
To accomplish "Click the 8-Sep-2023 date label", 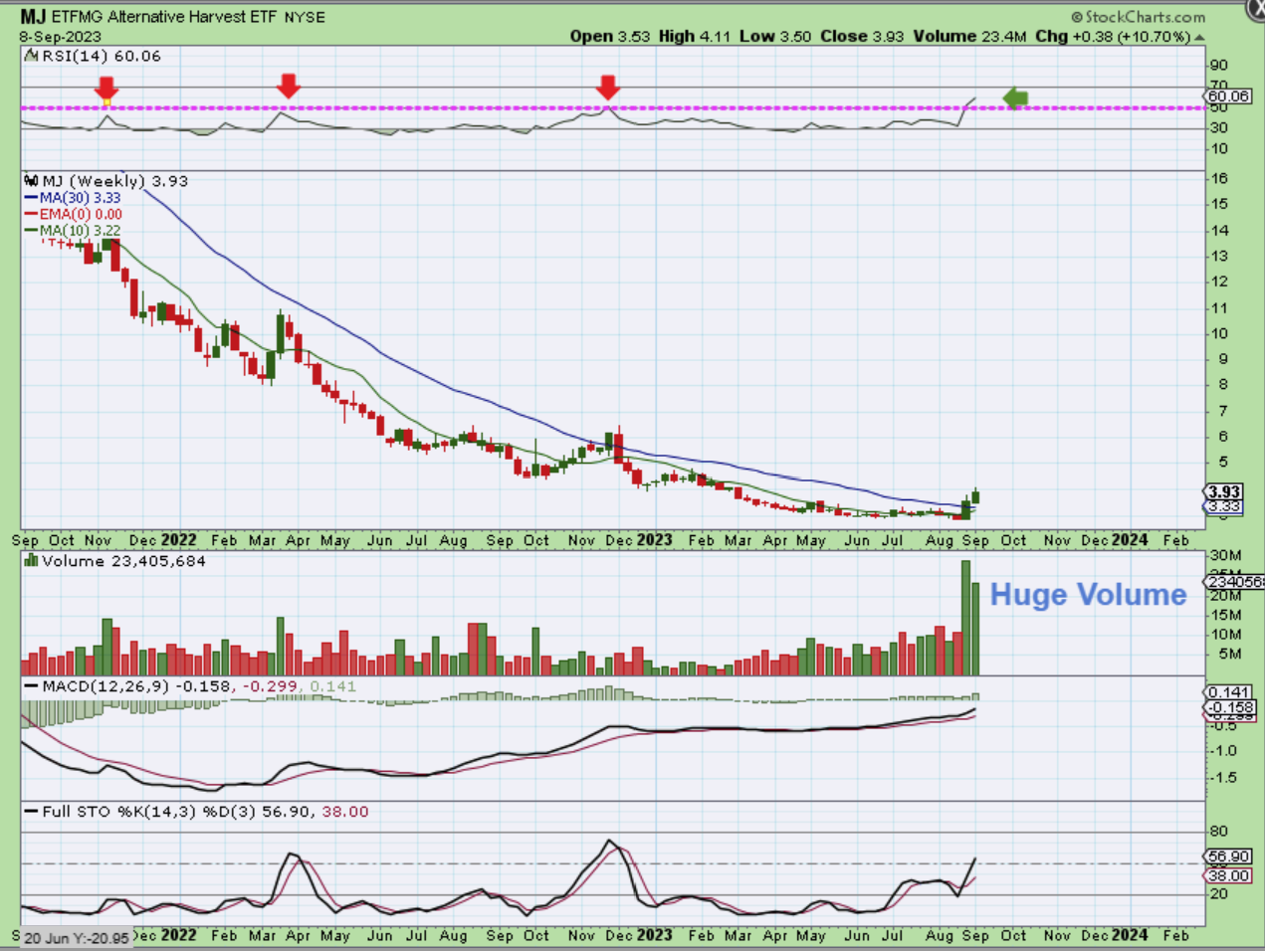I will 60,37.
